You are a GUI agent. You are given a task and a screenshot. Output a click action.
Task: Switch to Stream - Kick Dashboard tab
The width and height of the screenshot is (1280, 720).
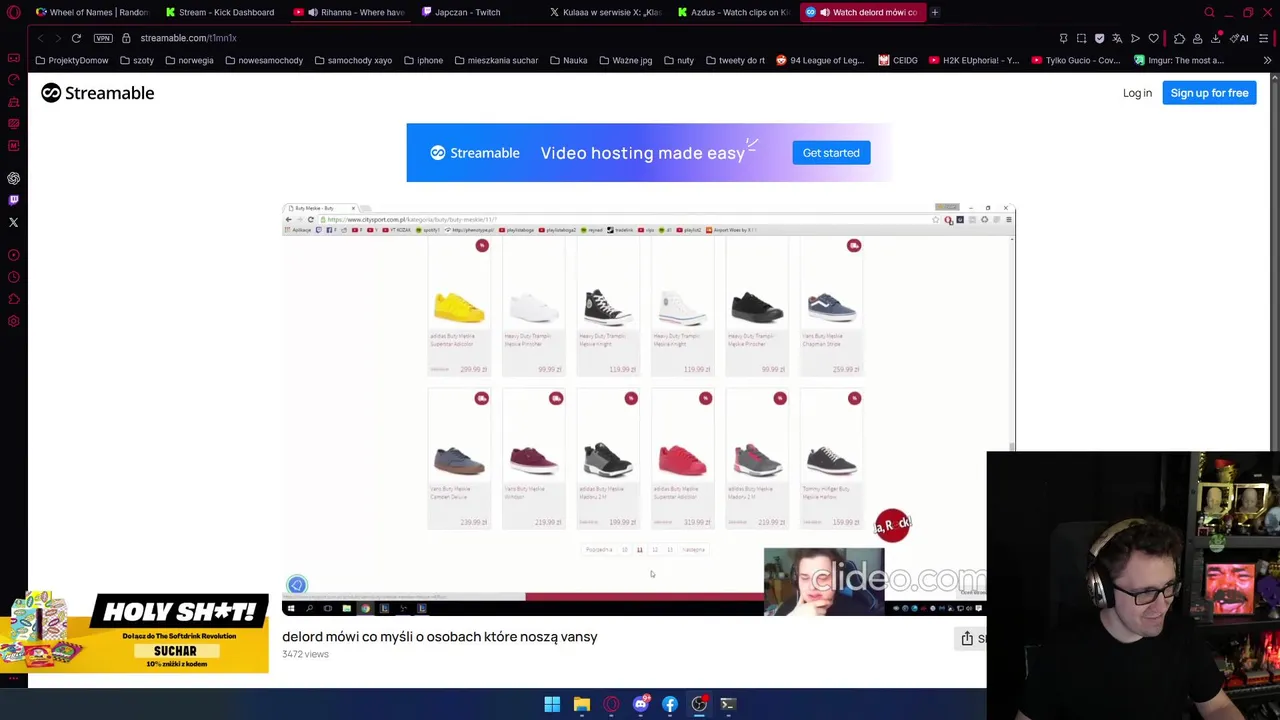[x=220, y=12]
